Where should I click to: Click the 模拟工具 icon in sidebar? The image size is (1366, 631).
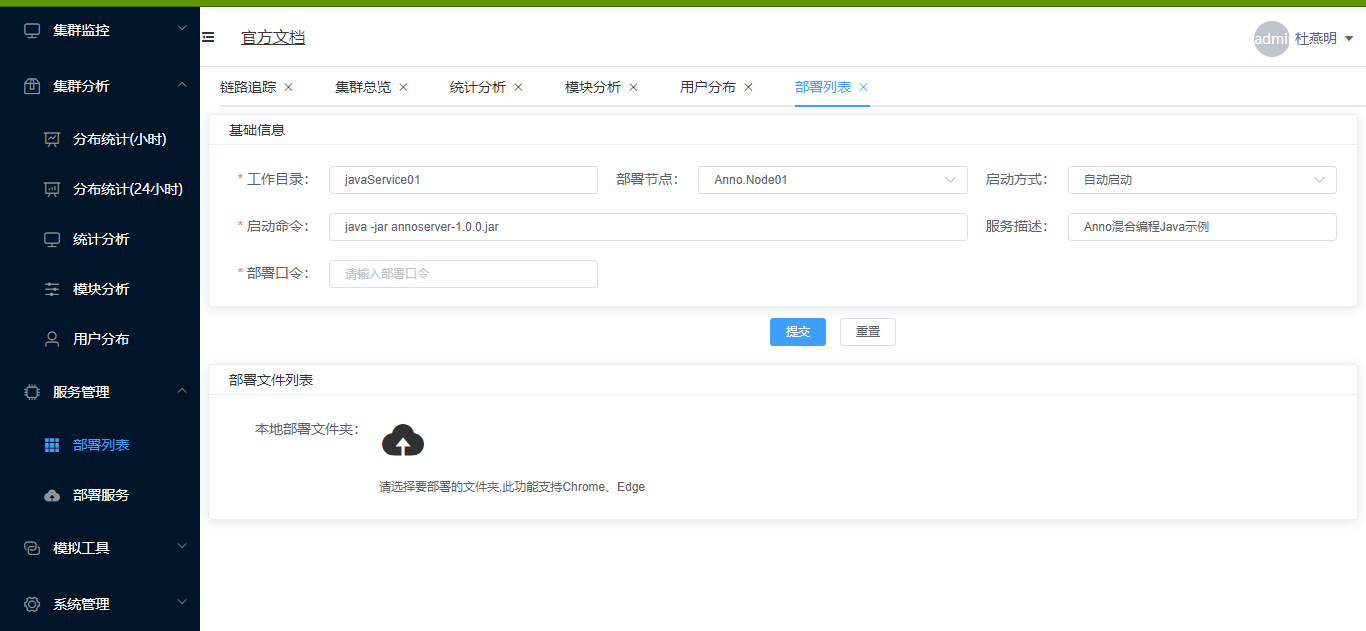click(32, 548)
